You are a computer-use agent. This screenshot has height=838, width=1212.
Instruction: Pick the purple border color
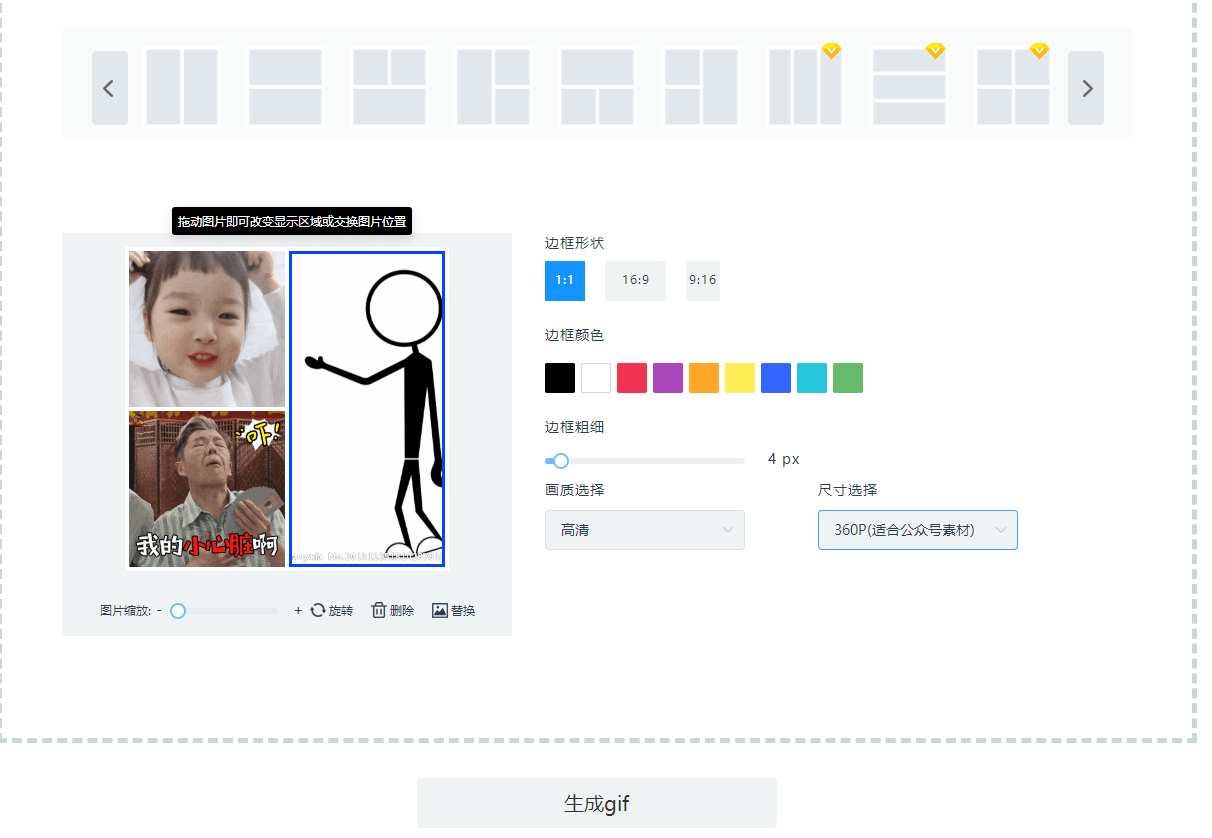(668, 378)
